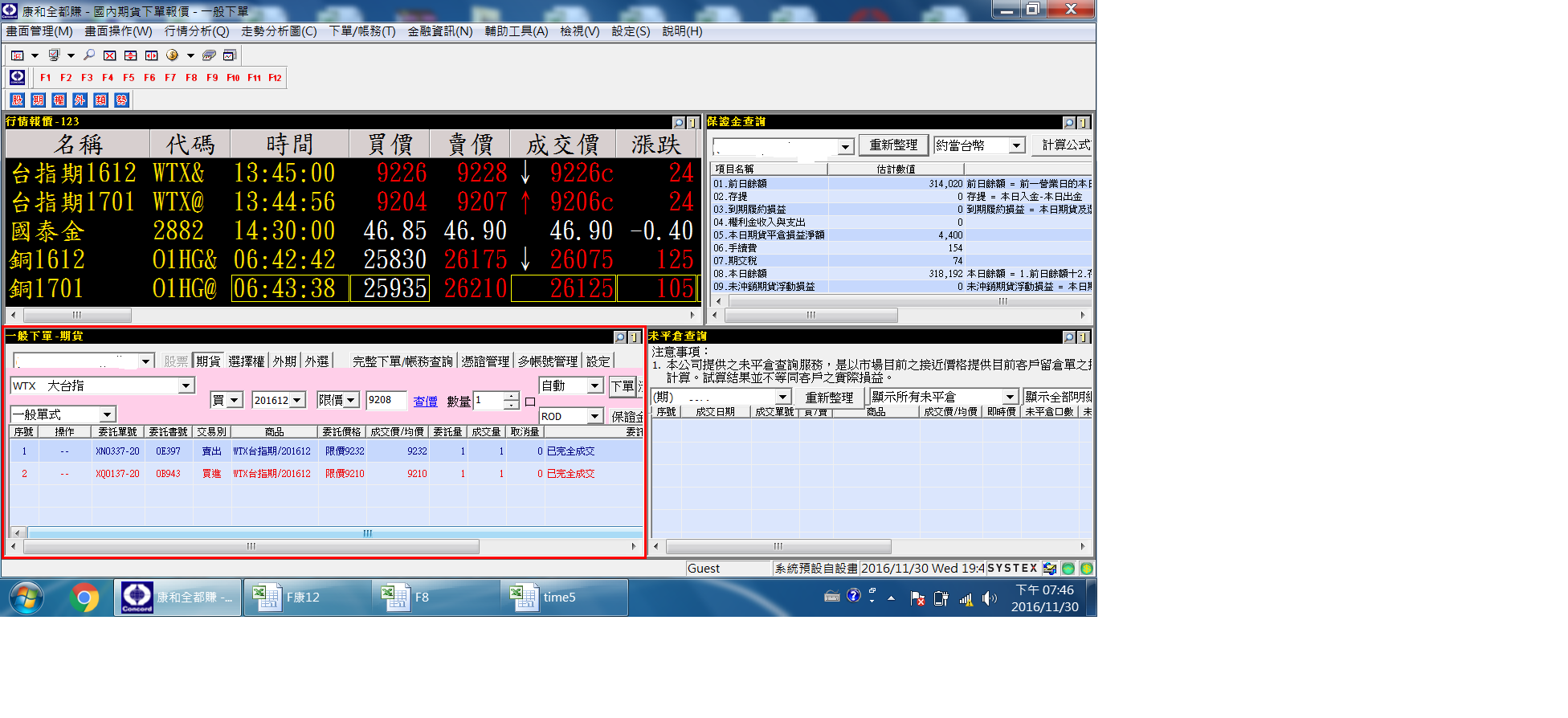Click the blue 股 stock icon
Image resolution: width=1568 pixels, height=718 pixels.
18,100
